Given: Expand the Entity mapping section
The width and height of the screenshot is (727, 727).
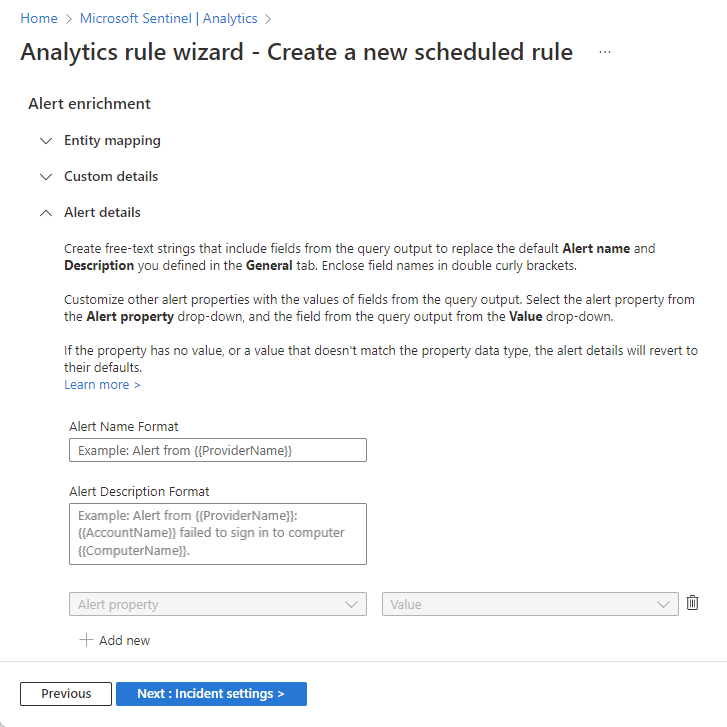Looking at the screenshot, I should click(112, 141).
